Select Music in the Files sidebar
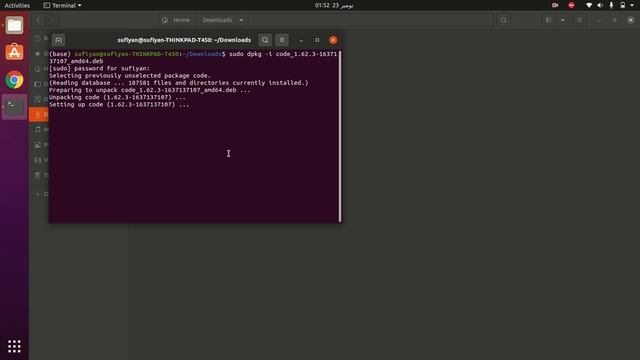The image size is (640, 360). (x=40, y=130)
